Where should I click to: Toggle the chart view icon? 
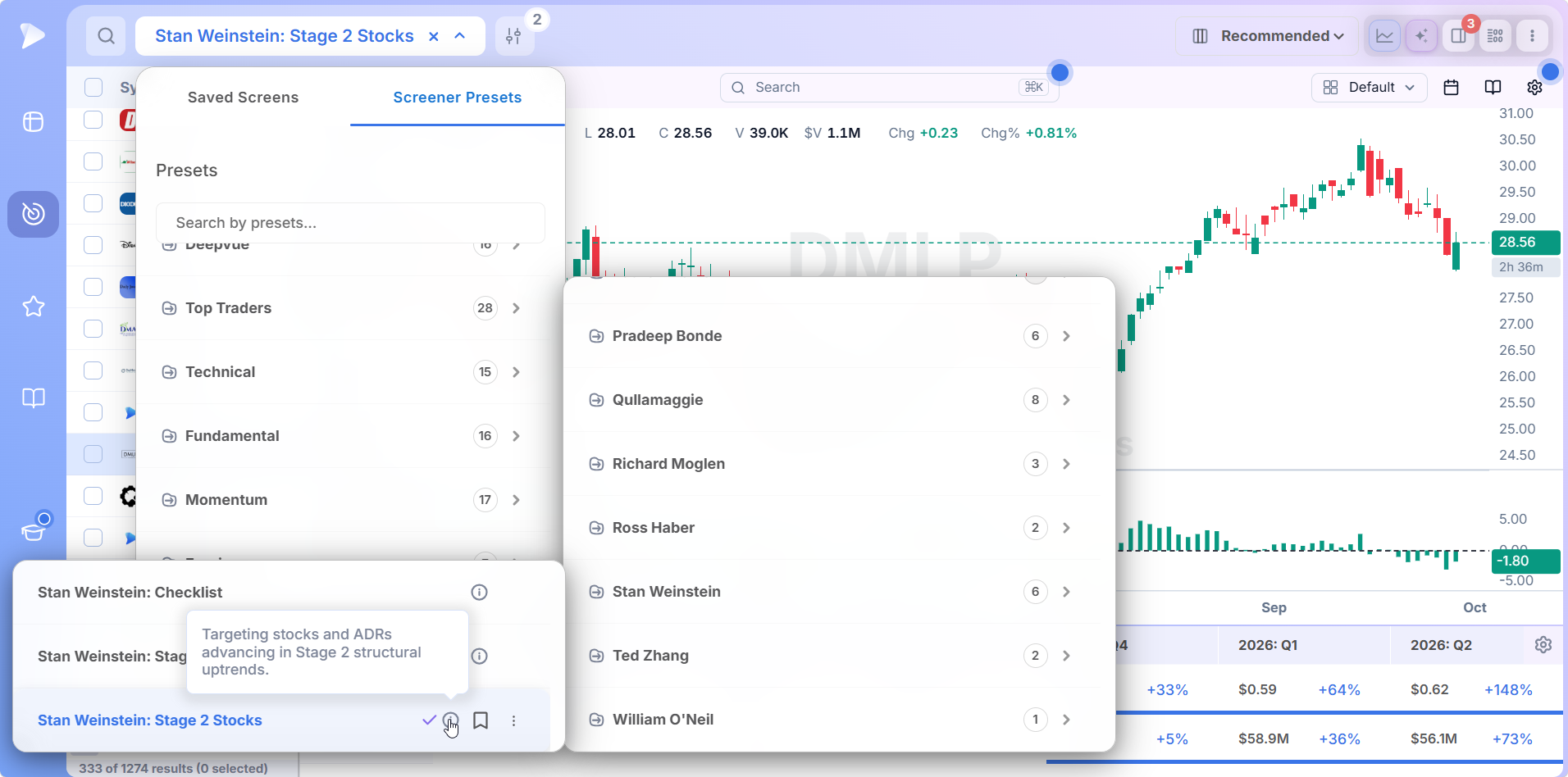pyautogui.click(x=1384, y=36)
